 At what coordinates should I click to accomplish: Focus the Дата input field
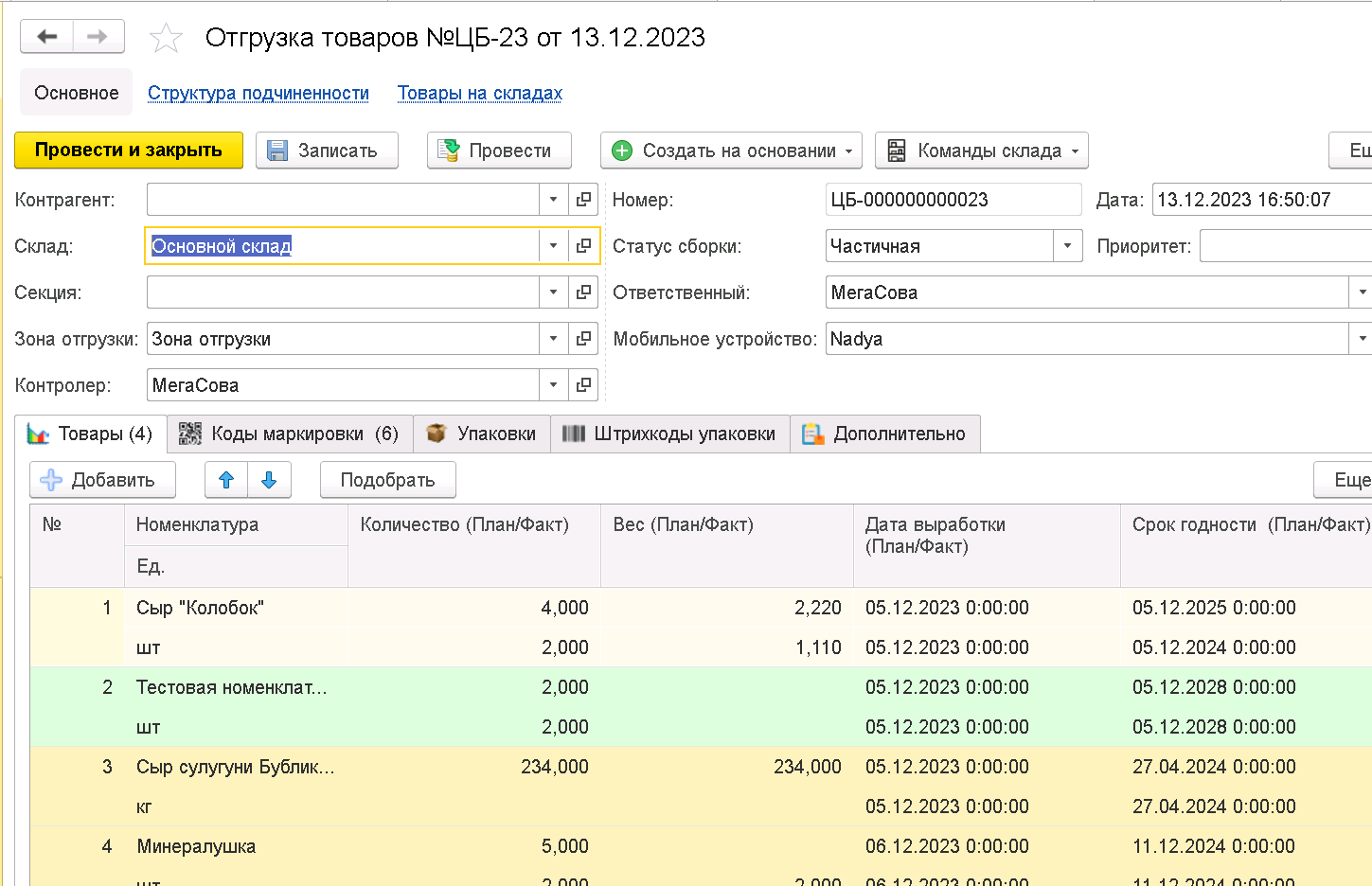(1262, 200)
